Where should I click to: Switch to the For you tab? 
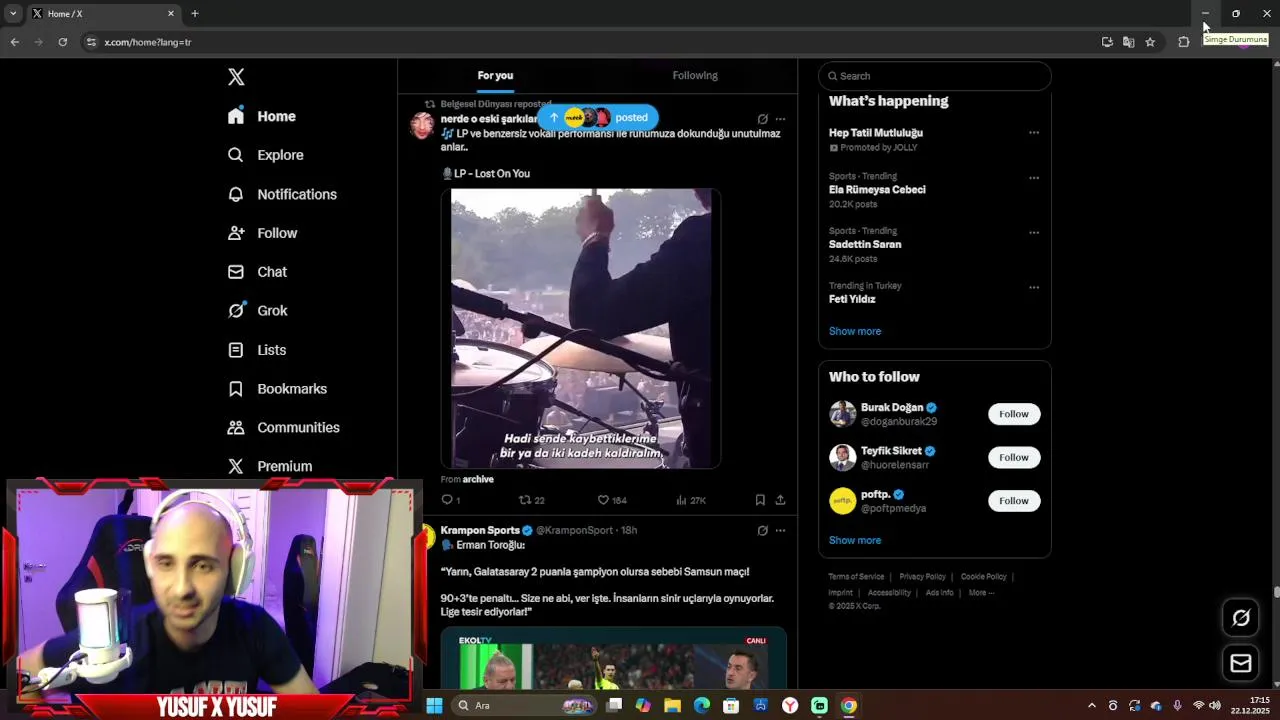[x=495, y=76]
